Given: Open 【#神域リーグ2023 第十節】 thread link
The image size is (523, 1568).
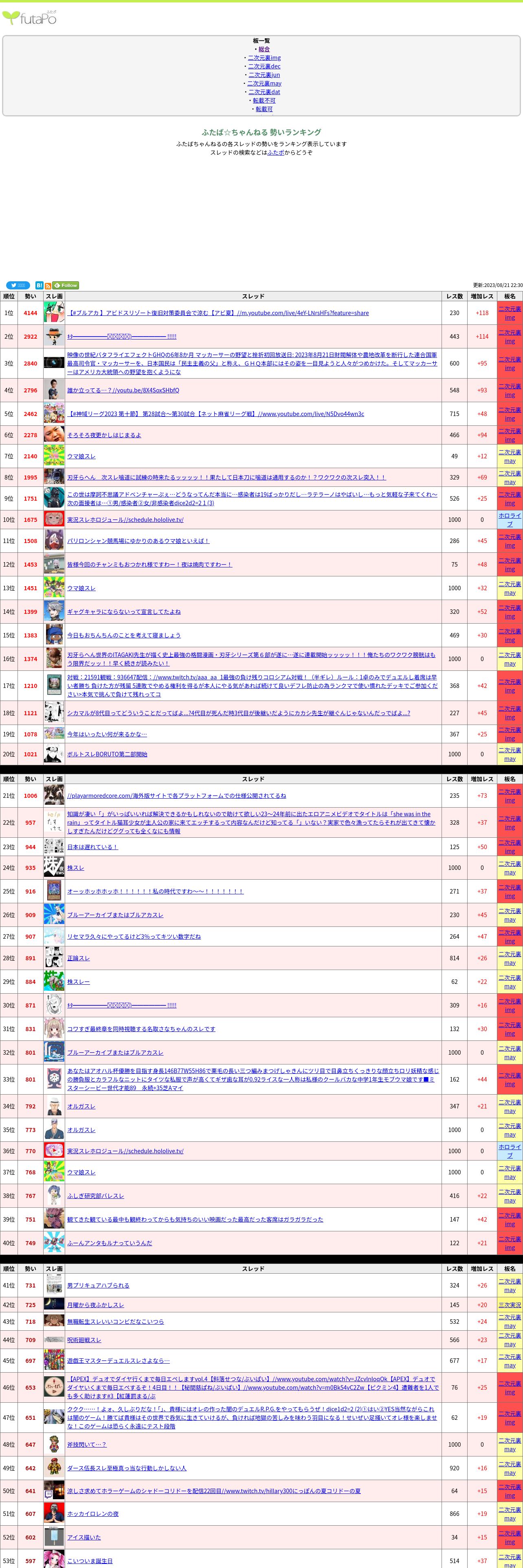Looking at the screenshot, I should pyautogui.click(x=215, y=414).
